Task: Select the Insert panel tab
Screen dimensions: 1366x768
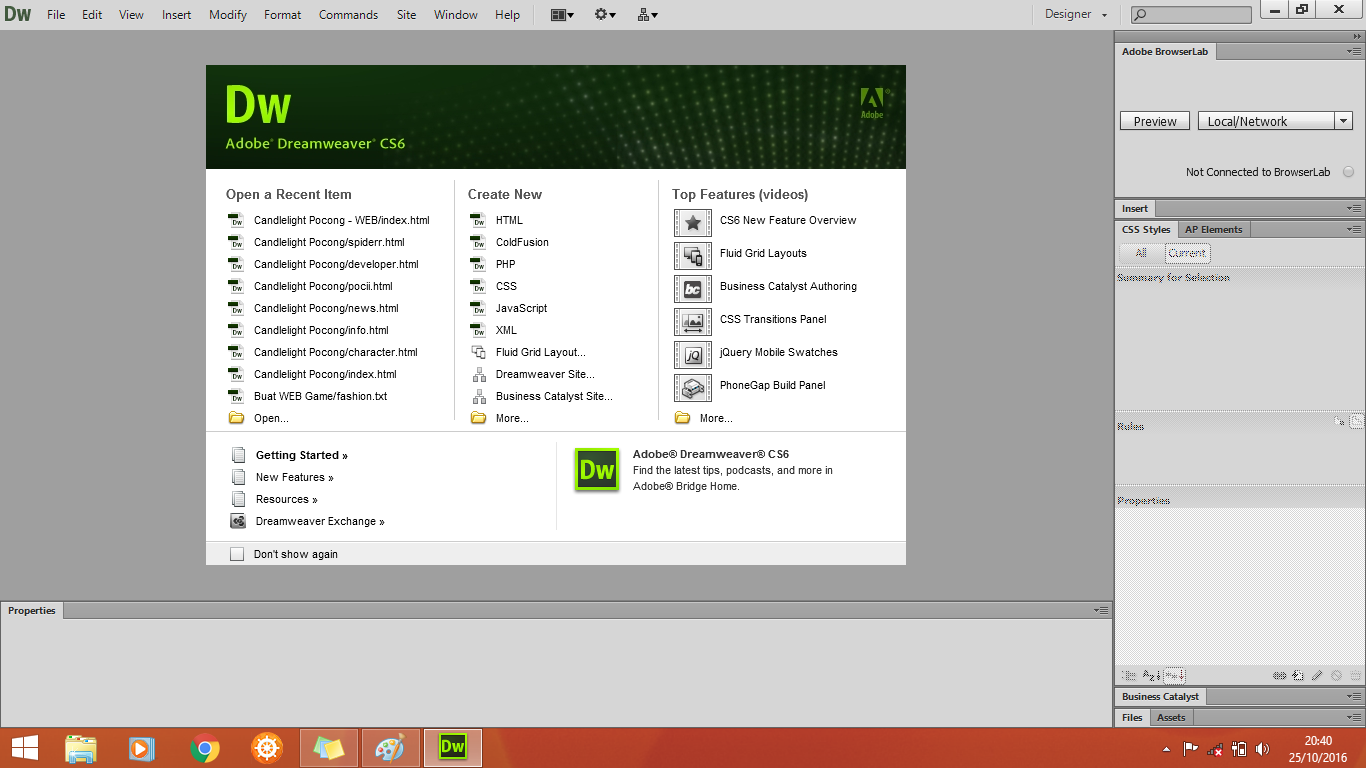Action: [1135, 209]
